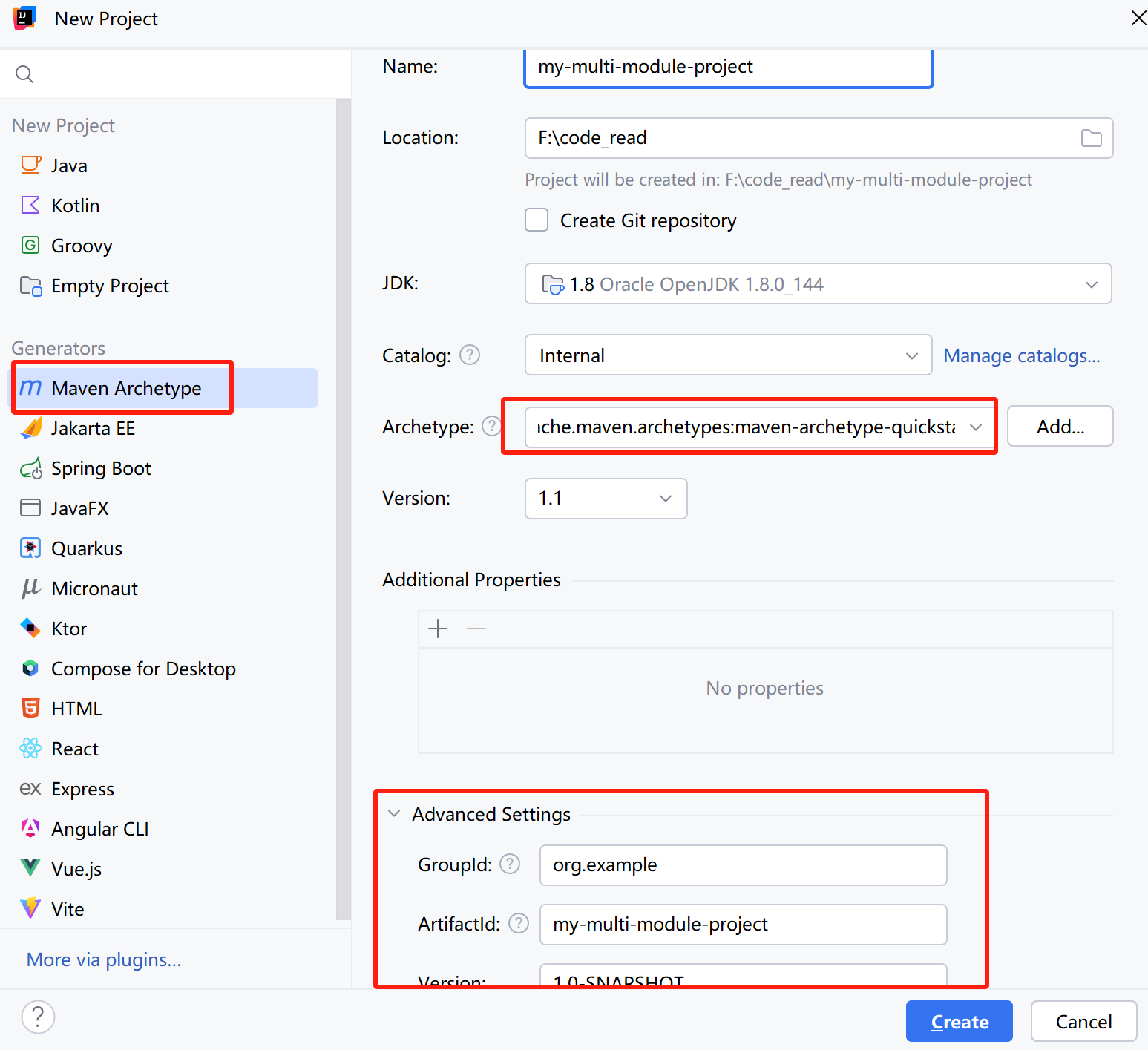Click the Compose for Desktop icon

(30, 669)
